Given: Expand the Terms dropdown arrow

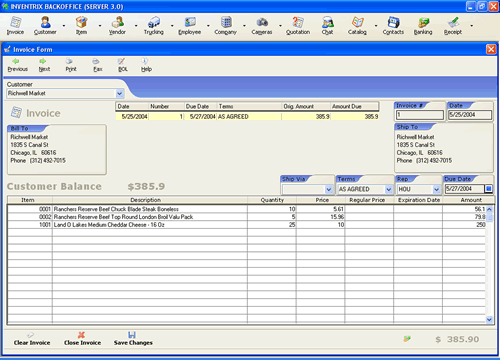Looking at the screenshot, I should coord(389,189).
